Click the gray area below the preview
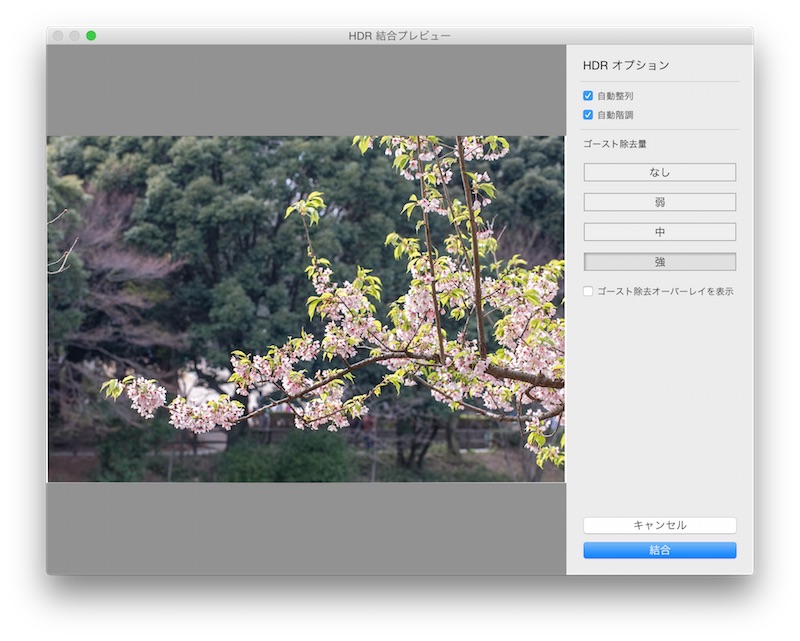The image size is (800, 641). 305,528
